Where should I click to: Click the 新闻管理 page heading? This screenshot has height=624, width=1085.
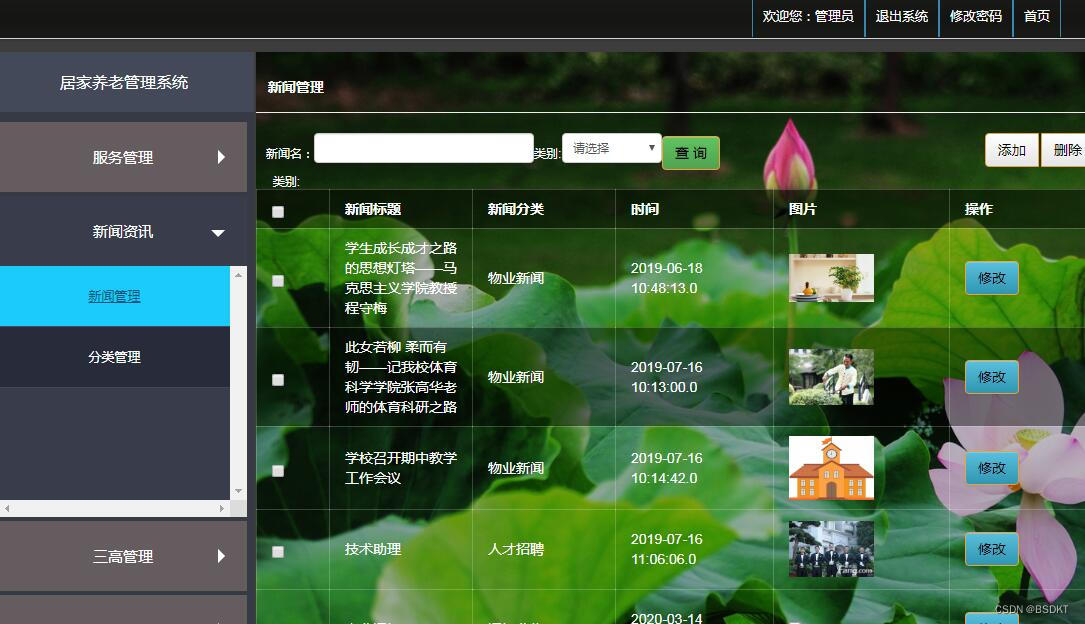pyautogui.click(x=295, y=87)
